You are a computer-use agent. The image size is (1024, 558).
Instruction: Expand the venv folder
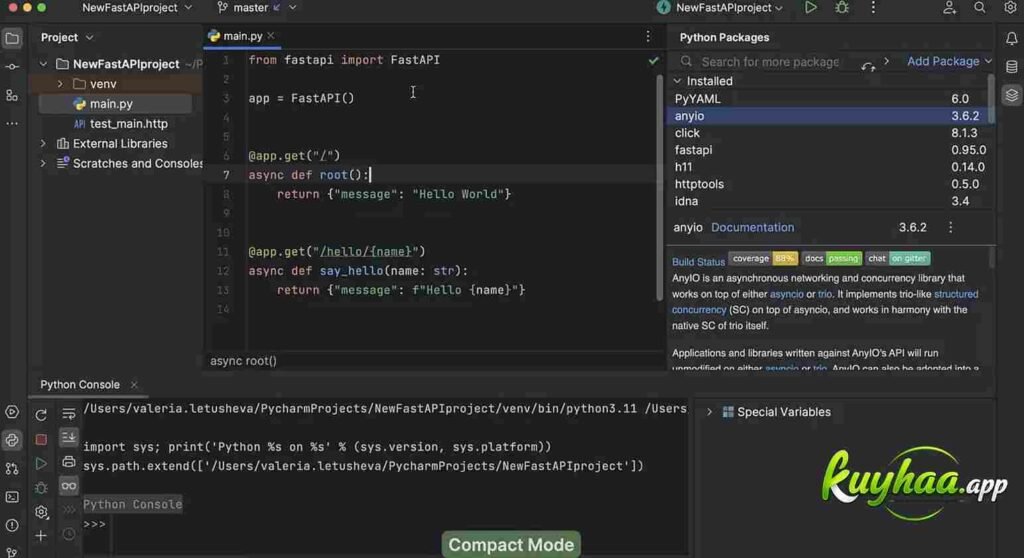[x=60, y=84]
